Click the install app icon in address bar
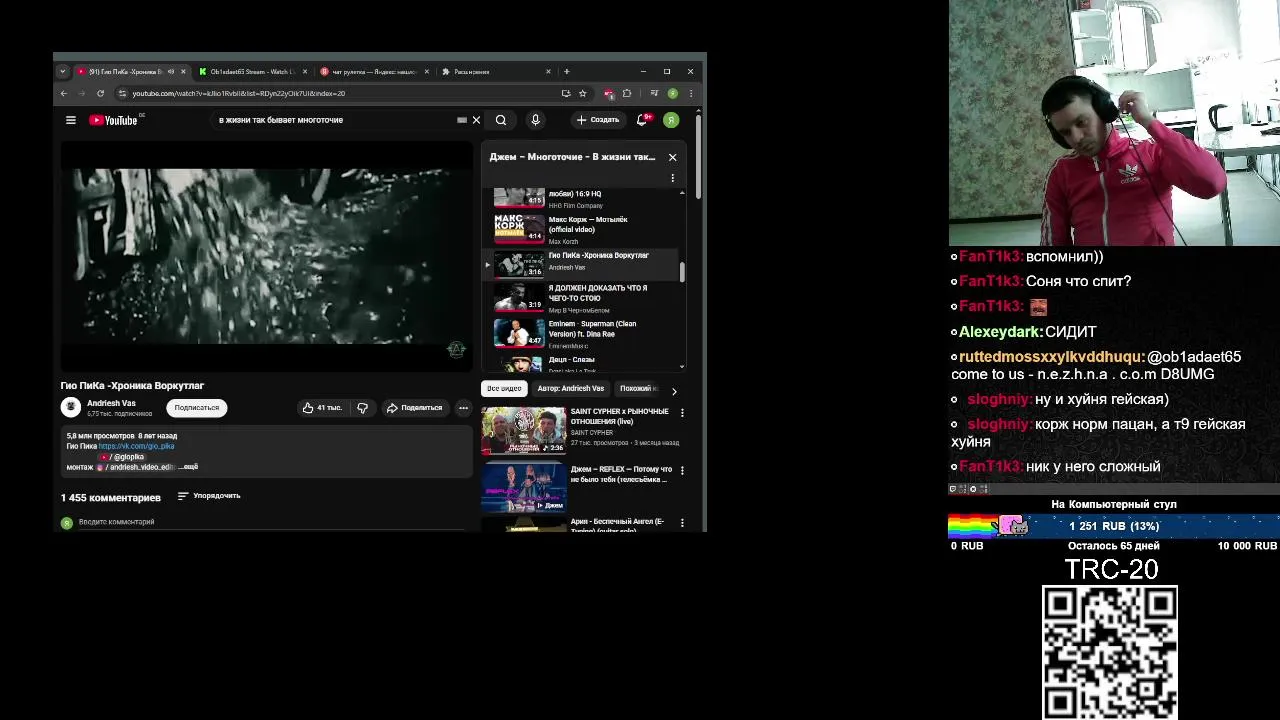 566,93
